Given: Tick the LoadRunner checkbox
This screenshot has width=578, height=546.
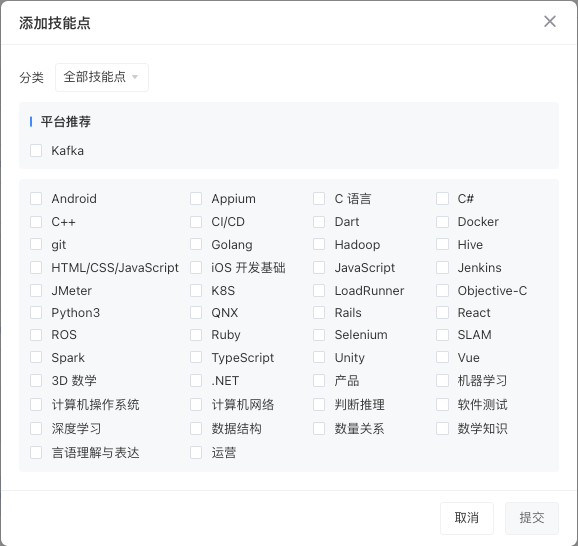Looking at the screenshot, I should tap(319, 291).
